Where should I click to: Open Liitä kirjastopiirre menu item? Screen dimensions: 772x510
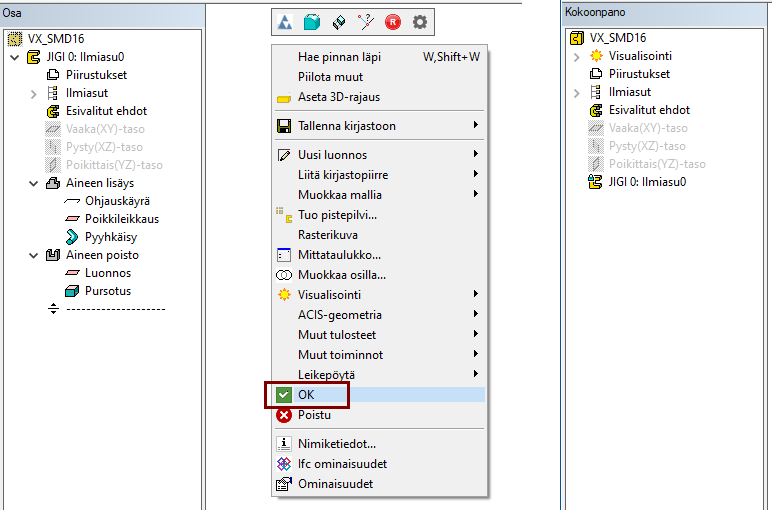(x=379, y=175)
